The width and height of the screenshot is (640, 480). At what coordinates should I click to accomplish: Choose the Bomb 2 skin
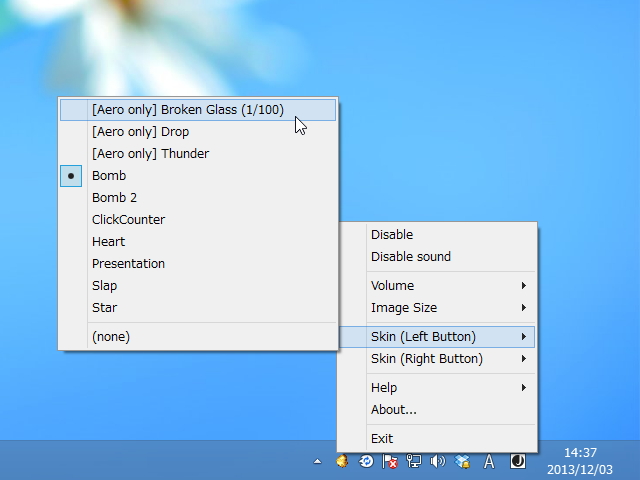[198, 198]
